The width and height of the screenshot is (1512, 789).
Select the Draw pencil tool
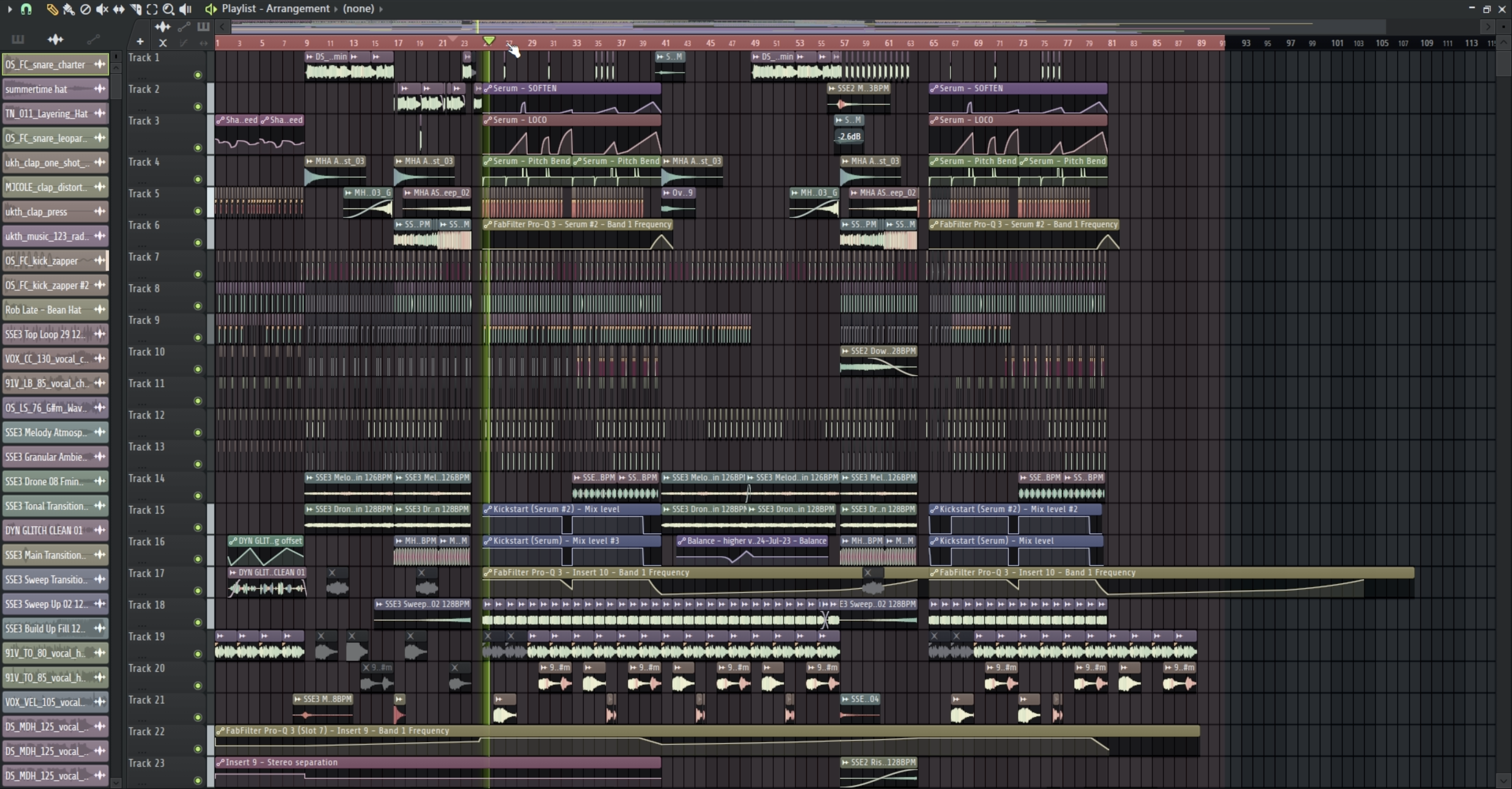[52, 9]
